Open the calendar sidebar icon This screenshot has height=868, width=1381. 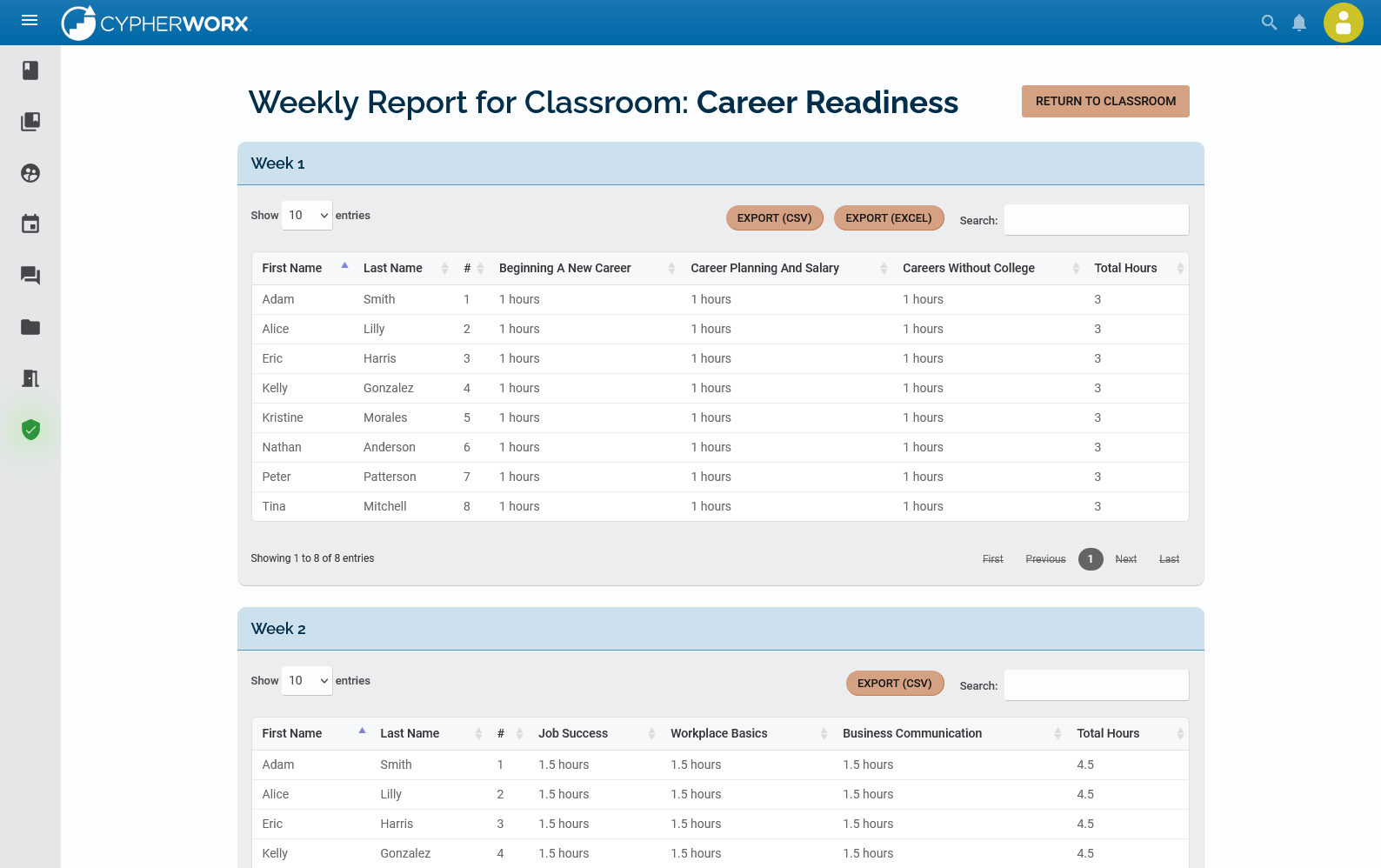[x=30, y=224]
